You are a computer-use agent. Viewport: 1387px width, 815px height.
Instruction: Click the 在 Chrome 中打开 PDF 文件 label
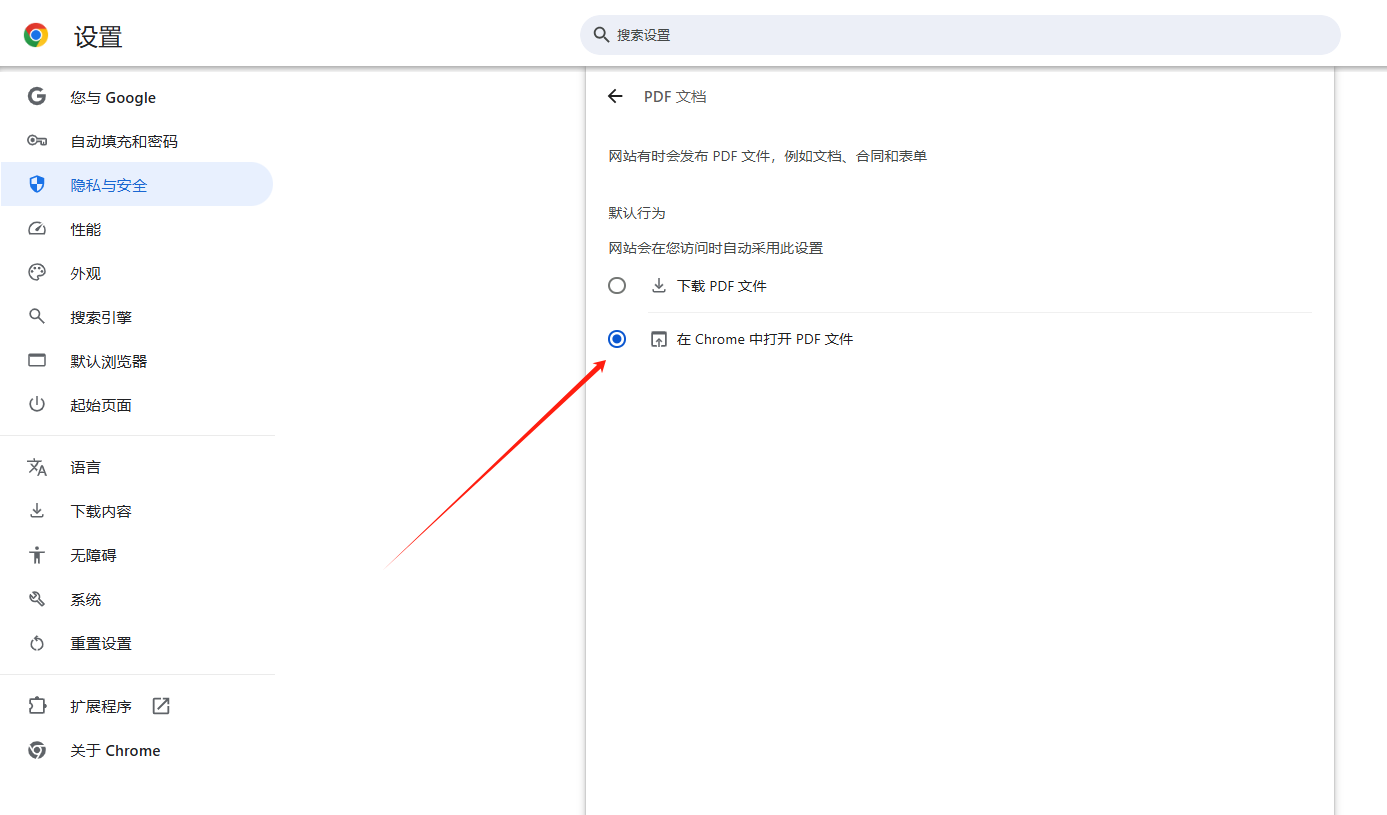[765, 339]
